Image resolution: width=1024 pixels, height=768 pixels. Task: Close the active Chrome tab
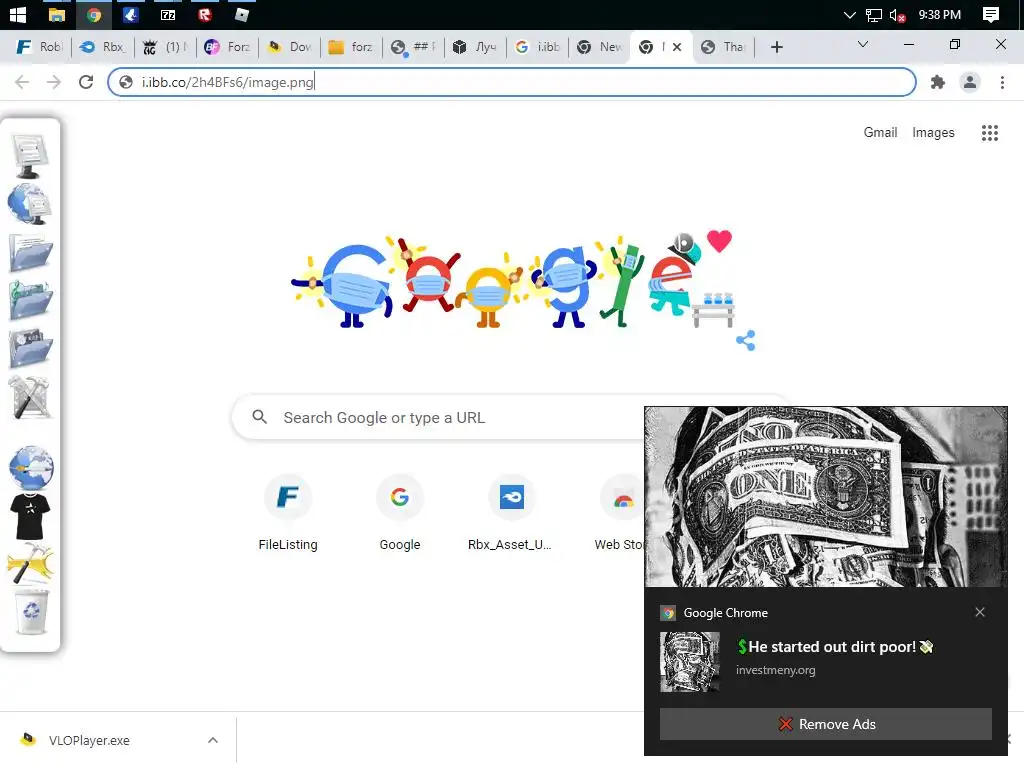pos(677,47)
